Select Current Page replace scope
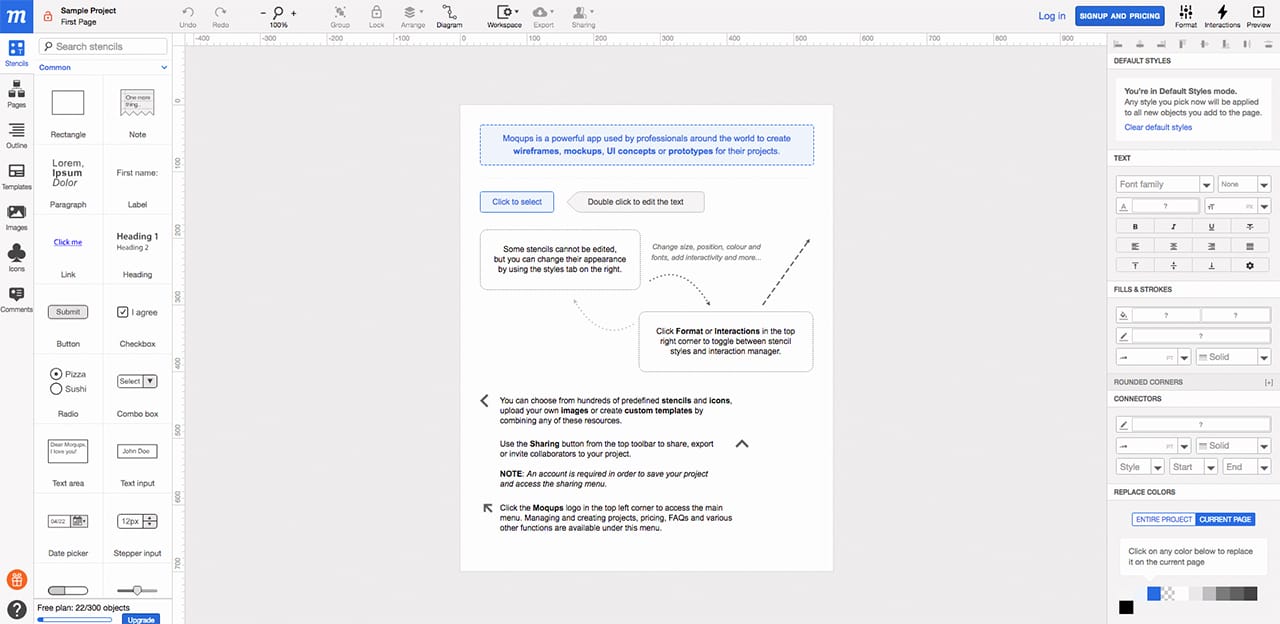The height and width of the screenshot is (624, 1280). [1225, 520]
